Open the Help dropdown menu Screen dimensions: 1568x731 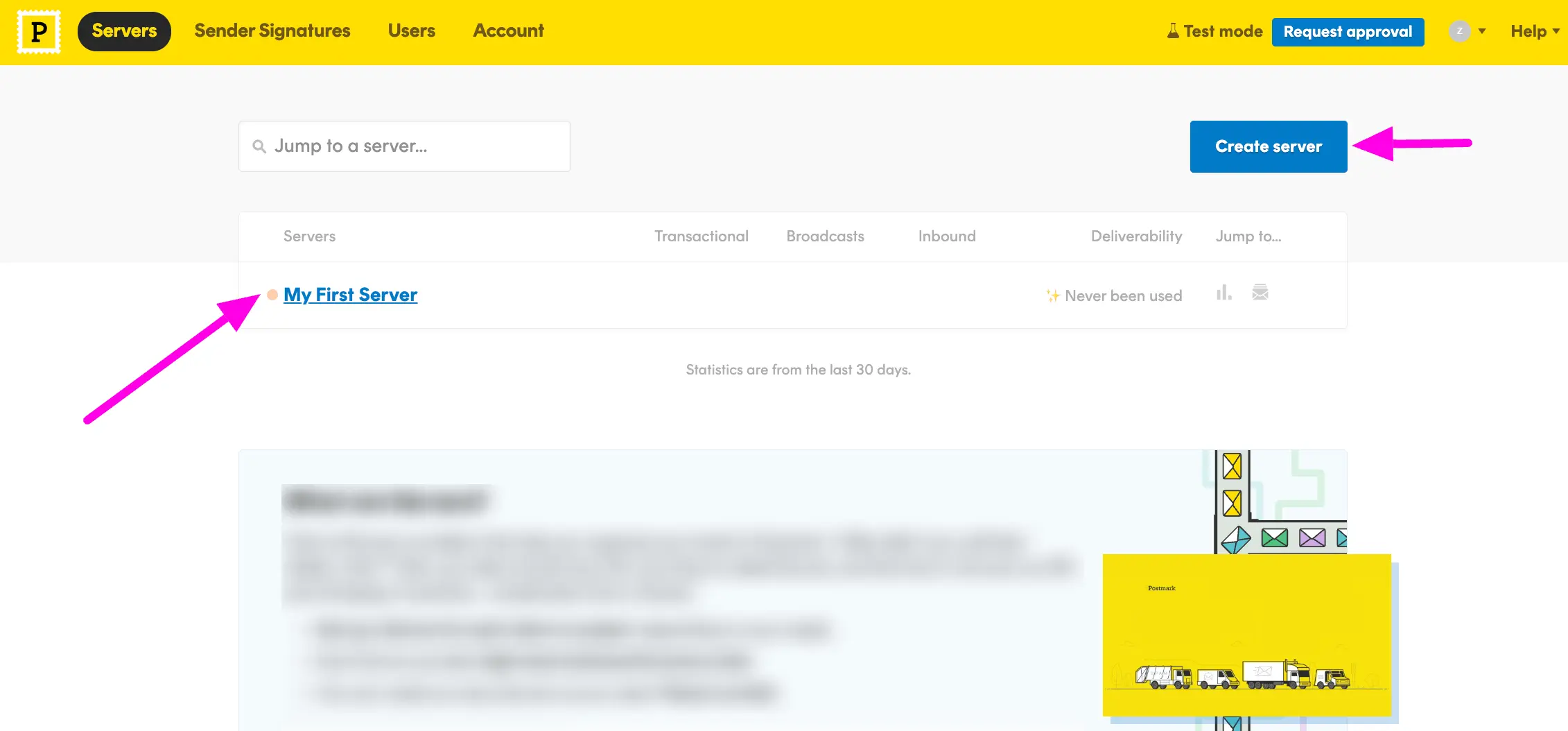(1535, 31)
